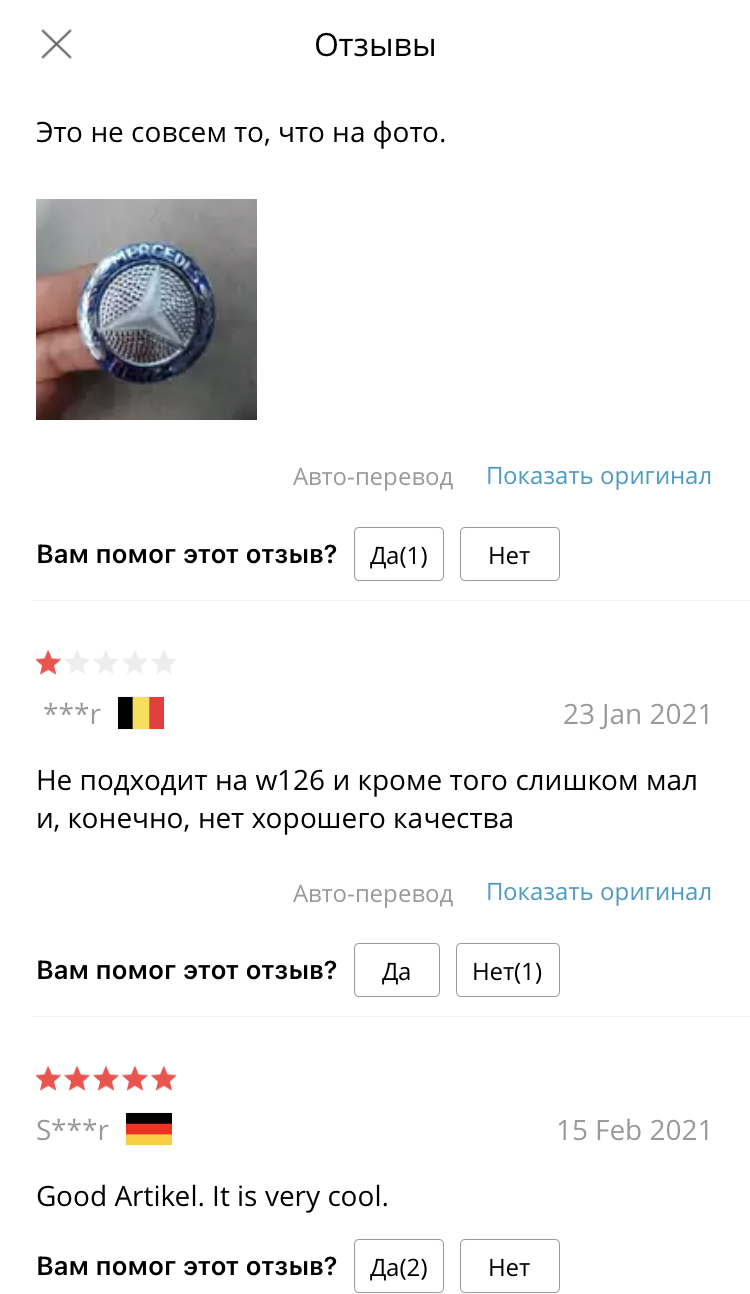Vote Да(1) on the photo review
750x1294 pixels.
[x=399, y=555]
